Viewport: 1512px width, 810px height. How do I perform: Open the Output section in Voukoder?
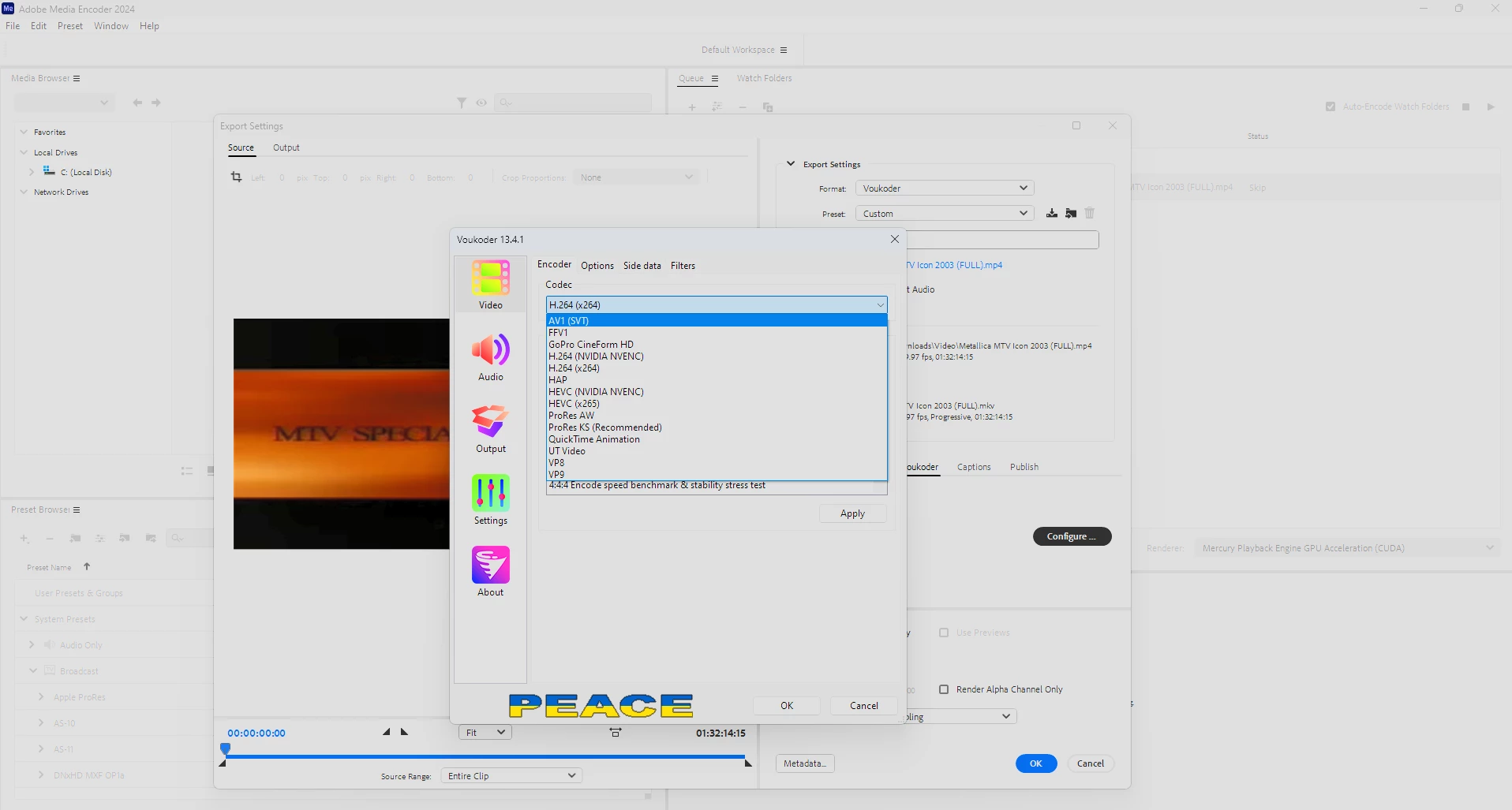tap(490, 429)
